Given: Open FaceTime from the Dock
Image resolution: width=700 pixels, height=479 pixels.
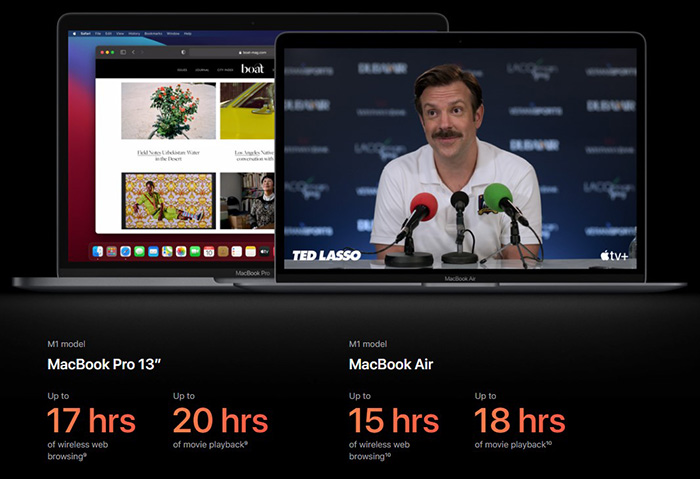Looking at the screenshot, I should [x=195, y=251].
